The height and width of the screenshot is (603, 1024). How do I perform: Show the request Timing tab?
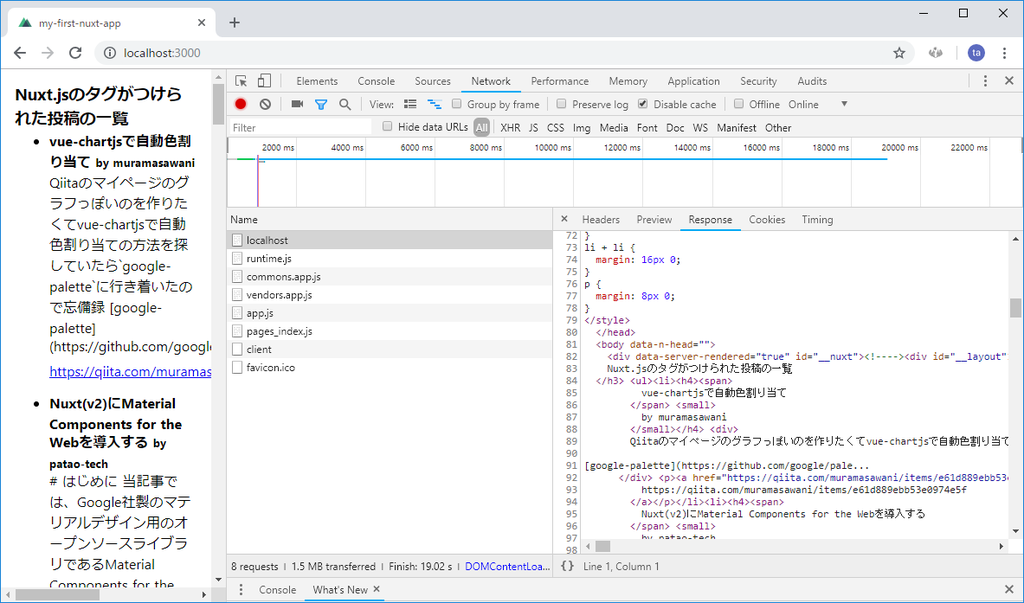click(817, 220)
